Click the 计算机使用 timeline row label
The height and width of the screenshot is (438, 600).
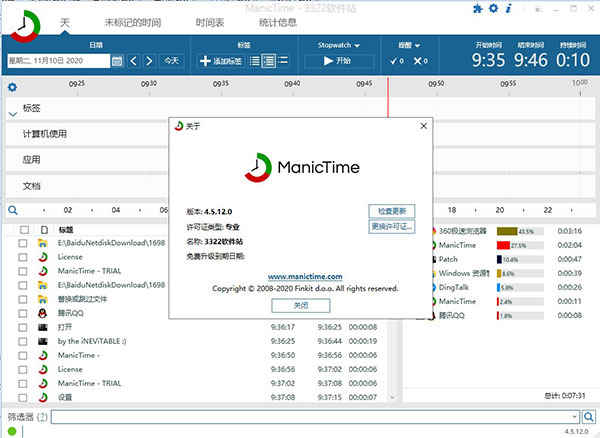[45, 134]
